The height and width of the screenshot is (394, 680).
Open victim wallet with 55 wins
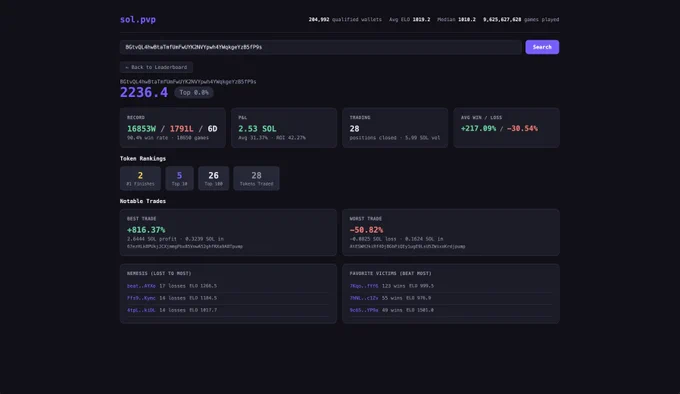pyautogui.click(x=364, y=298)
